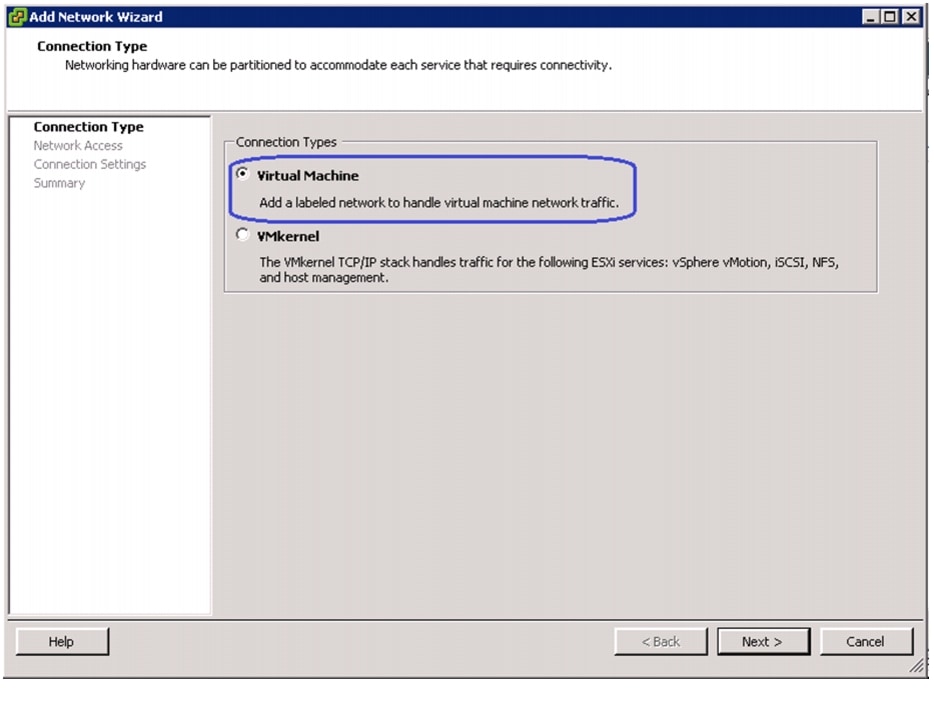Click the grayed Back button
This screenshot has height=706, width=934.
(661, 641)
